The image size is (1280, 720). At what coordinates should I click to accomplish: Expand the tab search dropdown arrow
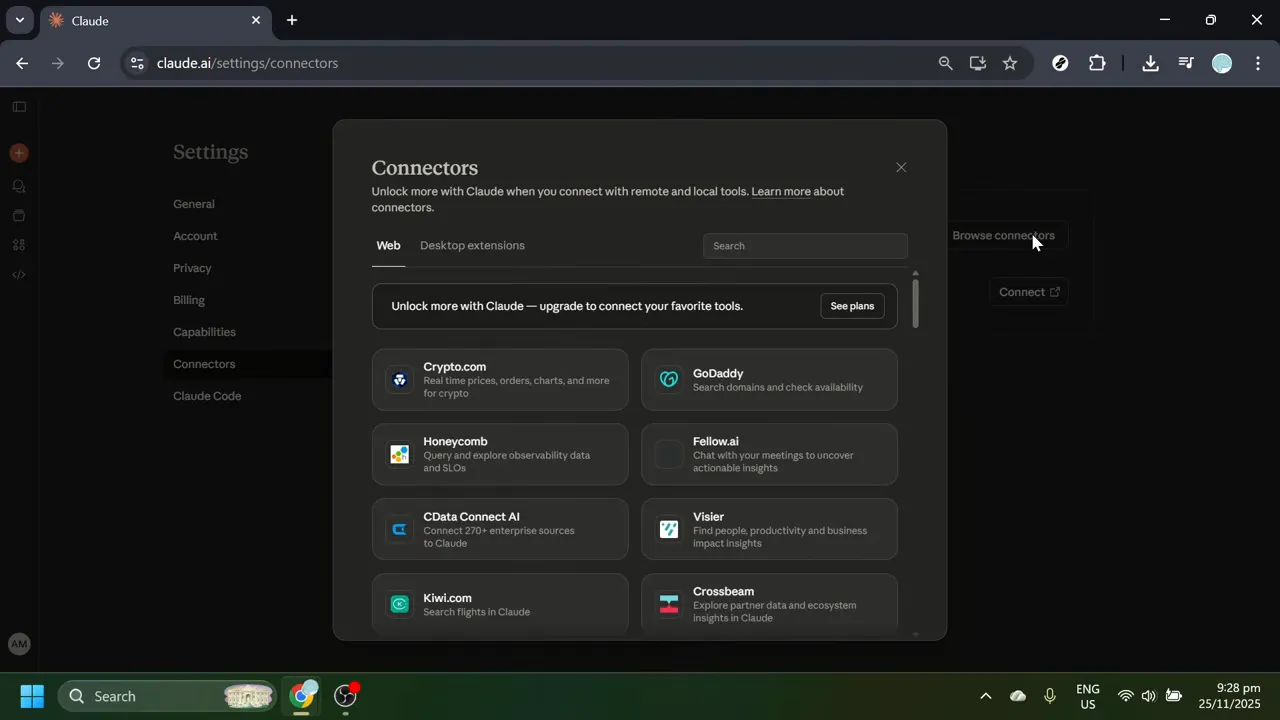pyautogui.click(x=19, y=20)
